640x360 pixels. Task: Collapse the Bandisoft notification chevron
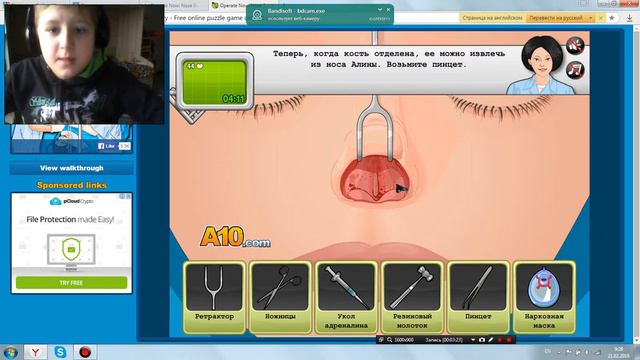pyautogui.click(x=380, y=9)
